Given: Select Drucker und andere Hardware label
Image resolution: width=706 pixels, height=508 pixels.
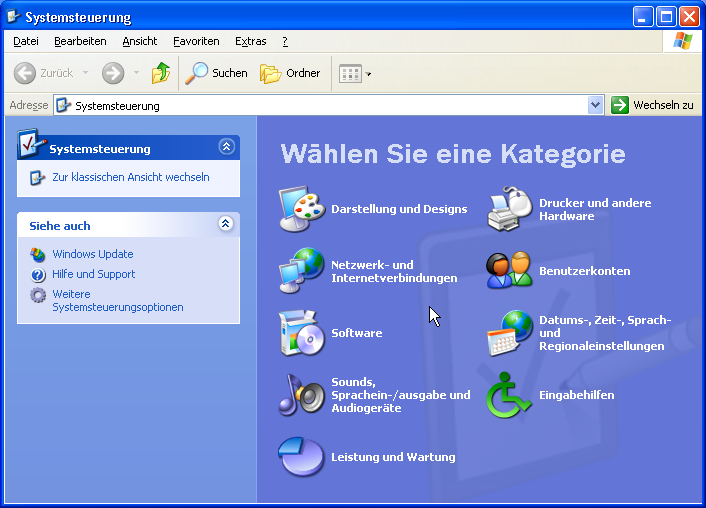Looking at the screenshot, I should tap(595, 209).
